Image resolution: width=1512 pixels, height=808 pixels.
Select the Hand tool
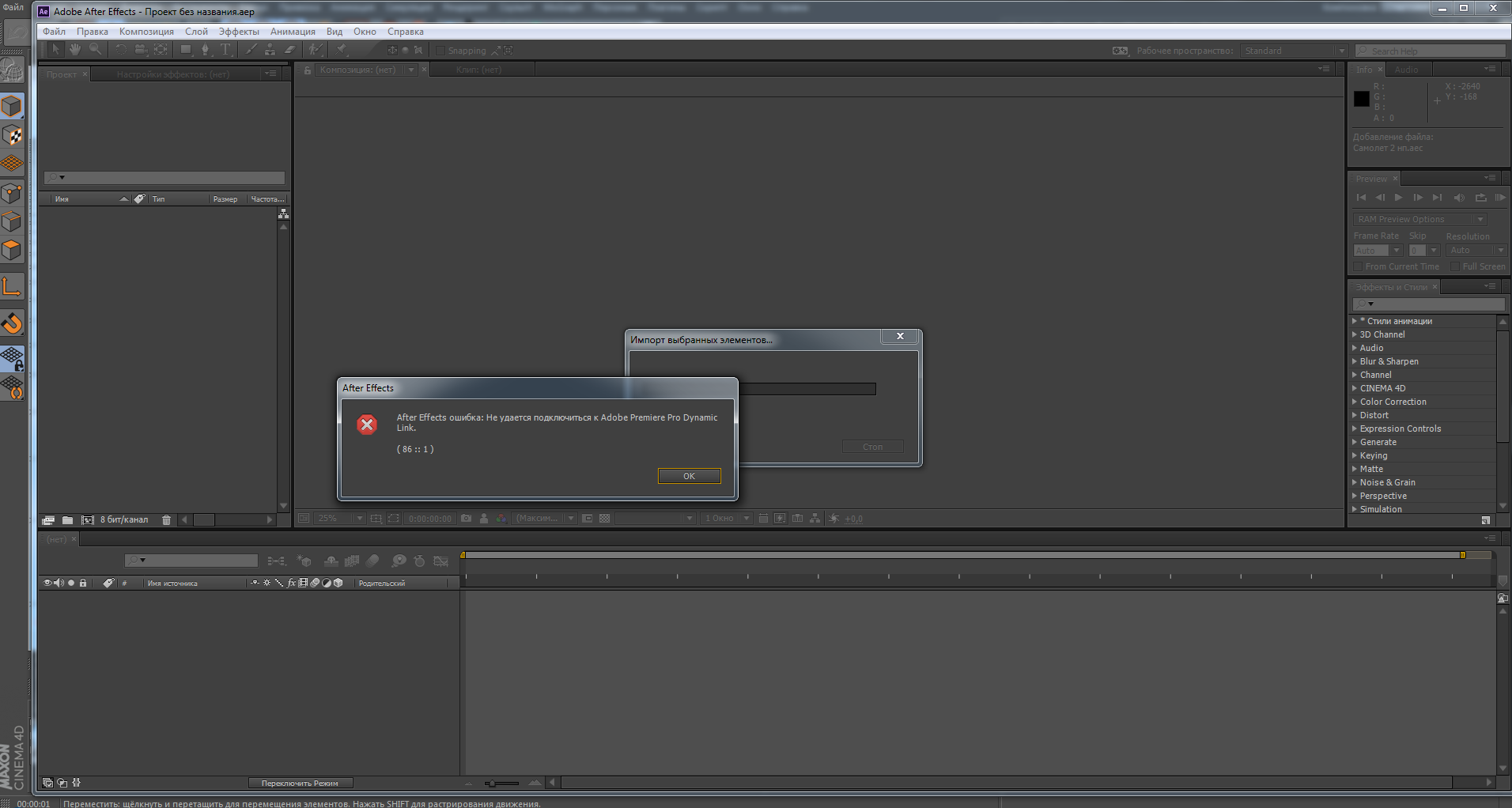click(74, 49)
